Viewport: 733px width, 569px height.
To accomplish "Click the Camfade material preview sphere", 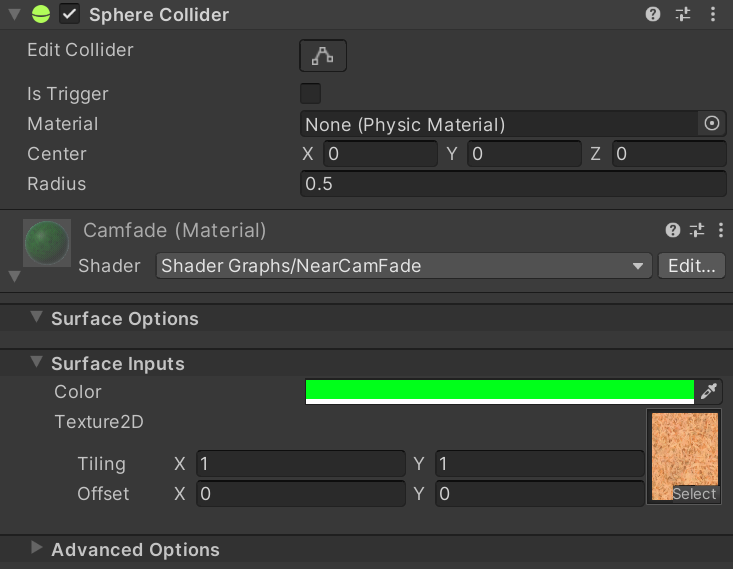I will click(47, 243).
